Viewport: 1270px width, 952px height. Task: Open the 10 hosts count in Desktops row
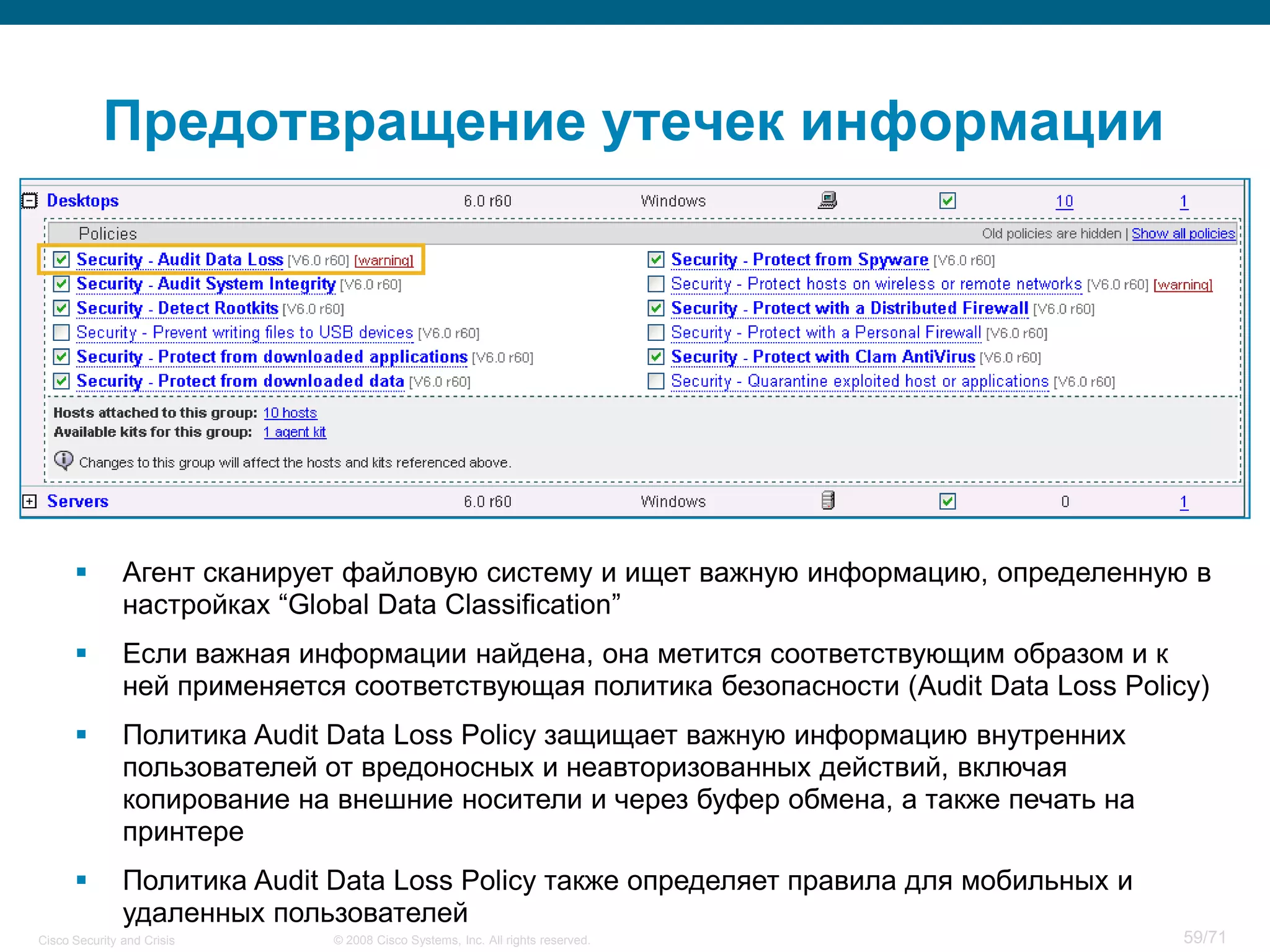(1064, 201)
